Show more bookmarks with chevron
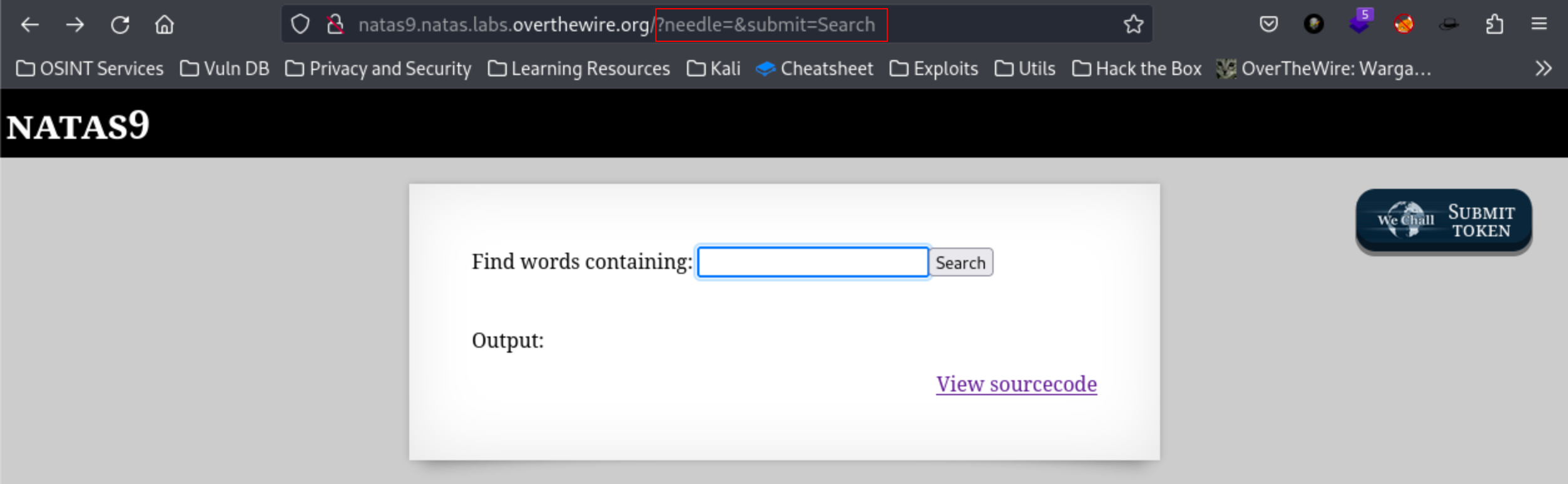 (1543, 68)
